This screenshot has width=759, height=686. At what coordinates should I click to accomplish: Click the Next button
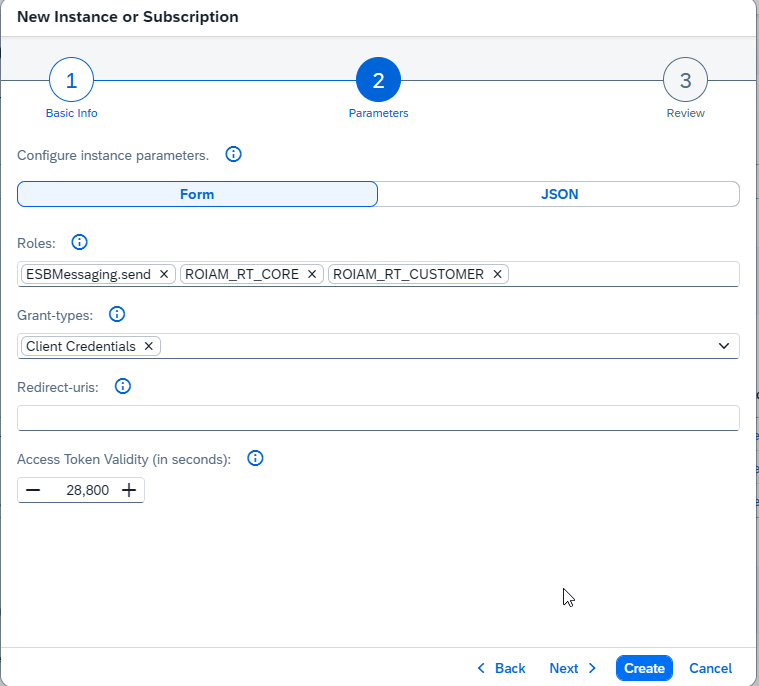pos(573,668)
